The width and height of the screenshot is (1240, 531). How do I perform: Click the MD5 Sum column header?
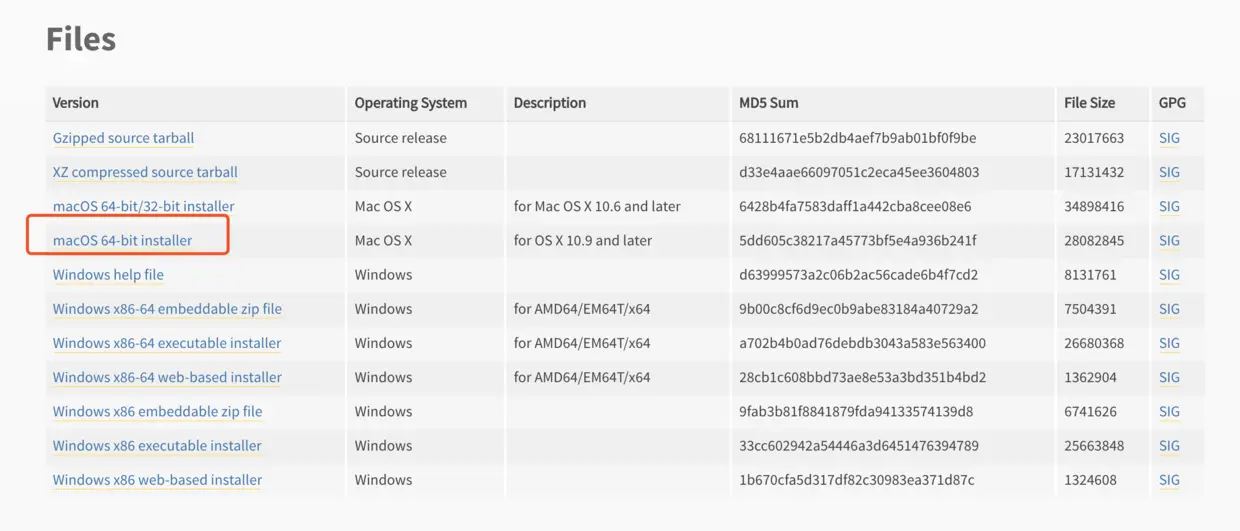[768, 103]
